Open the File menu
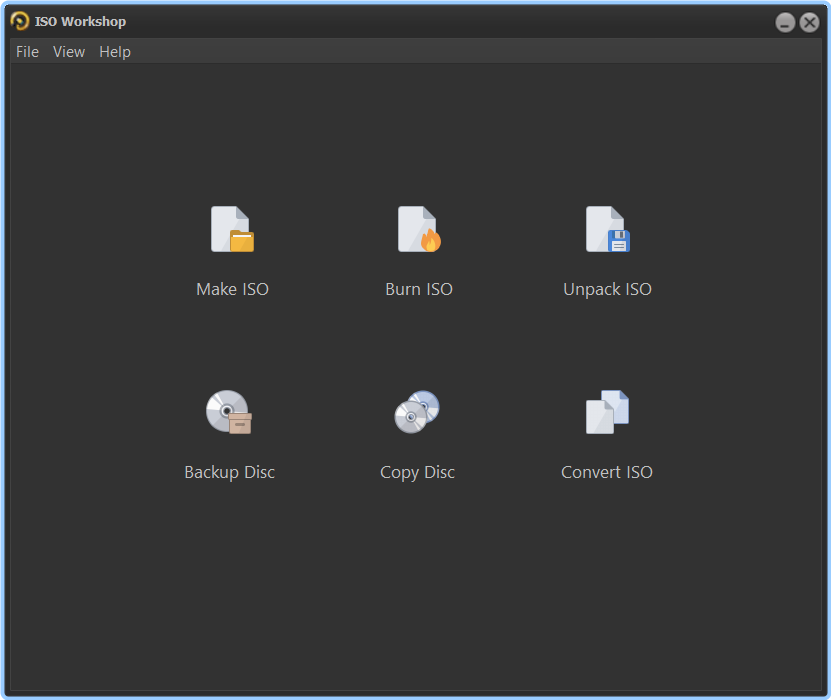 point(27,52)
